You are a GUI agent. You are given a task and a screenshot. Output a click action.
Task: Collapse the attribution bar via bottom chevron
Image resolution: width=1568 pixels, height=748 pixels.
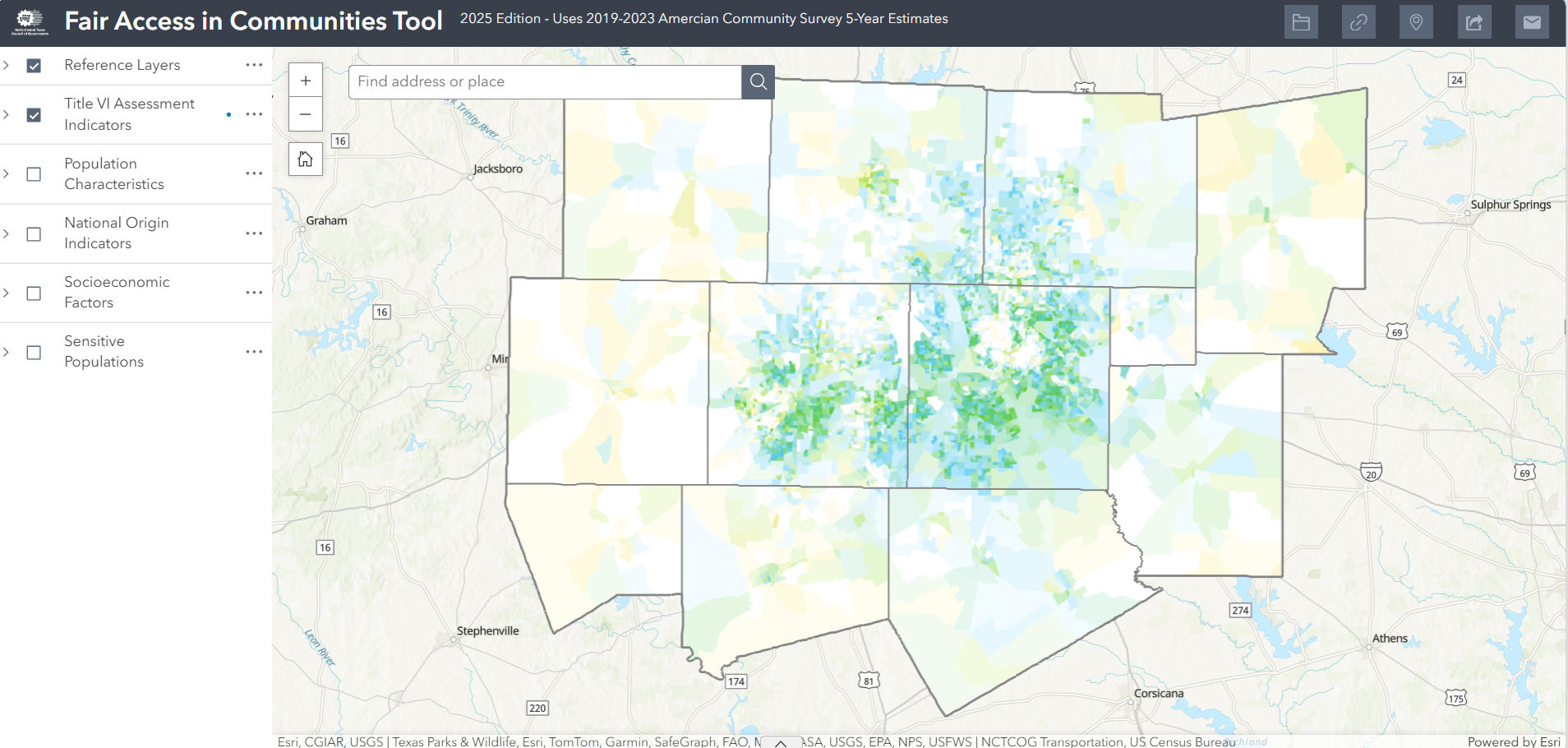click(x=779, y=742)
